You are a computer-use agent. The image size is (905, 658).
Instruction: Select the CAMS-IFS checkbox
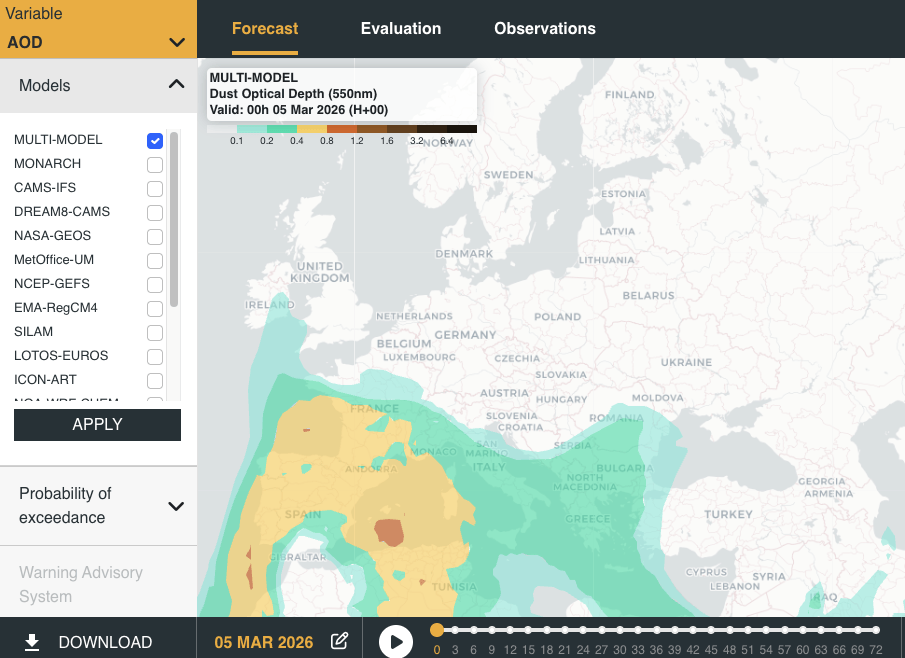click(155, 189)
